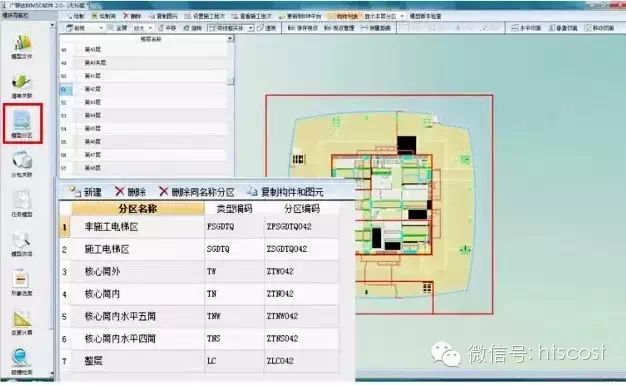The image size is (626, 385).
Task: Select partition row 核心筒内
Action: [199, 294]
